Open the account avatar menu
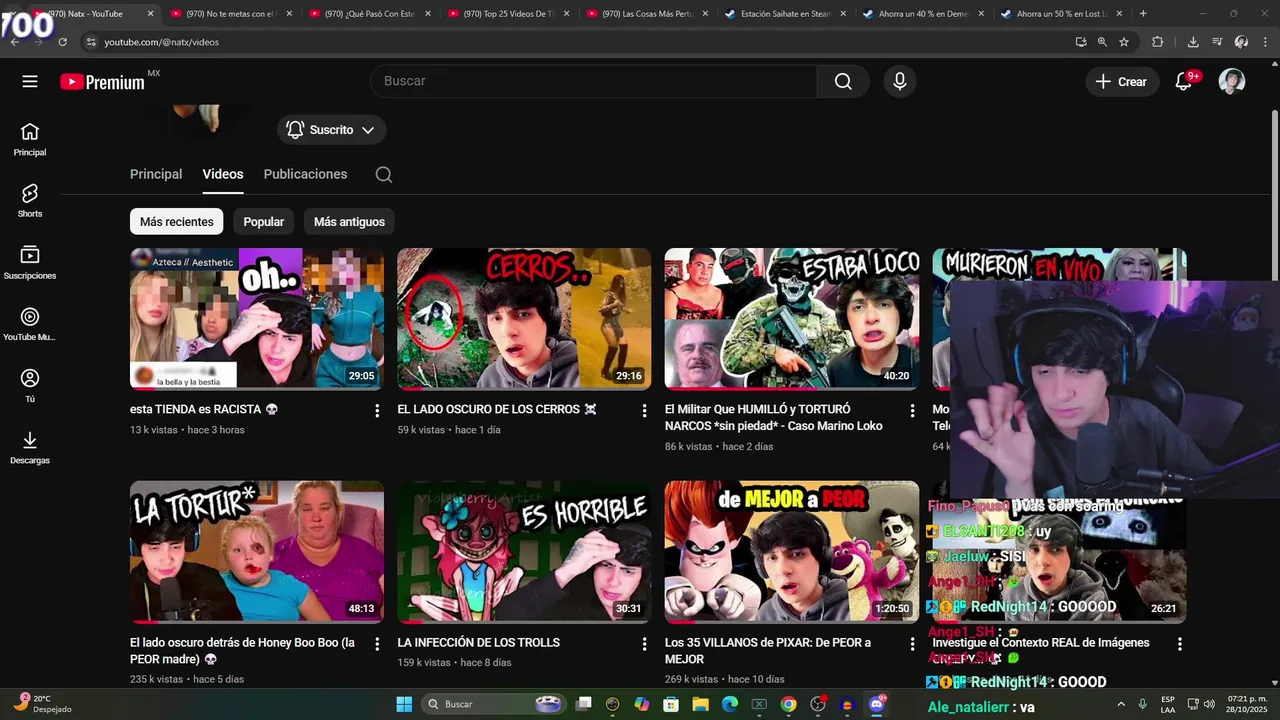 1232,82
